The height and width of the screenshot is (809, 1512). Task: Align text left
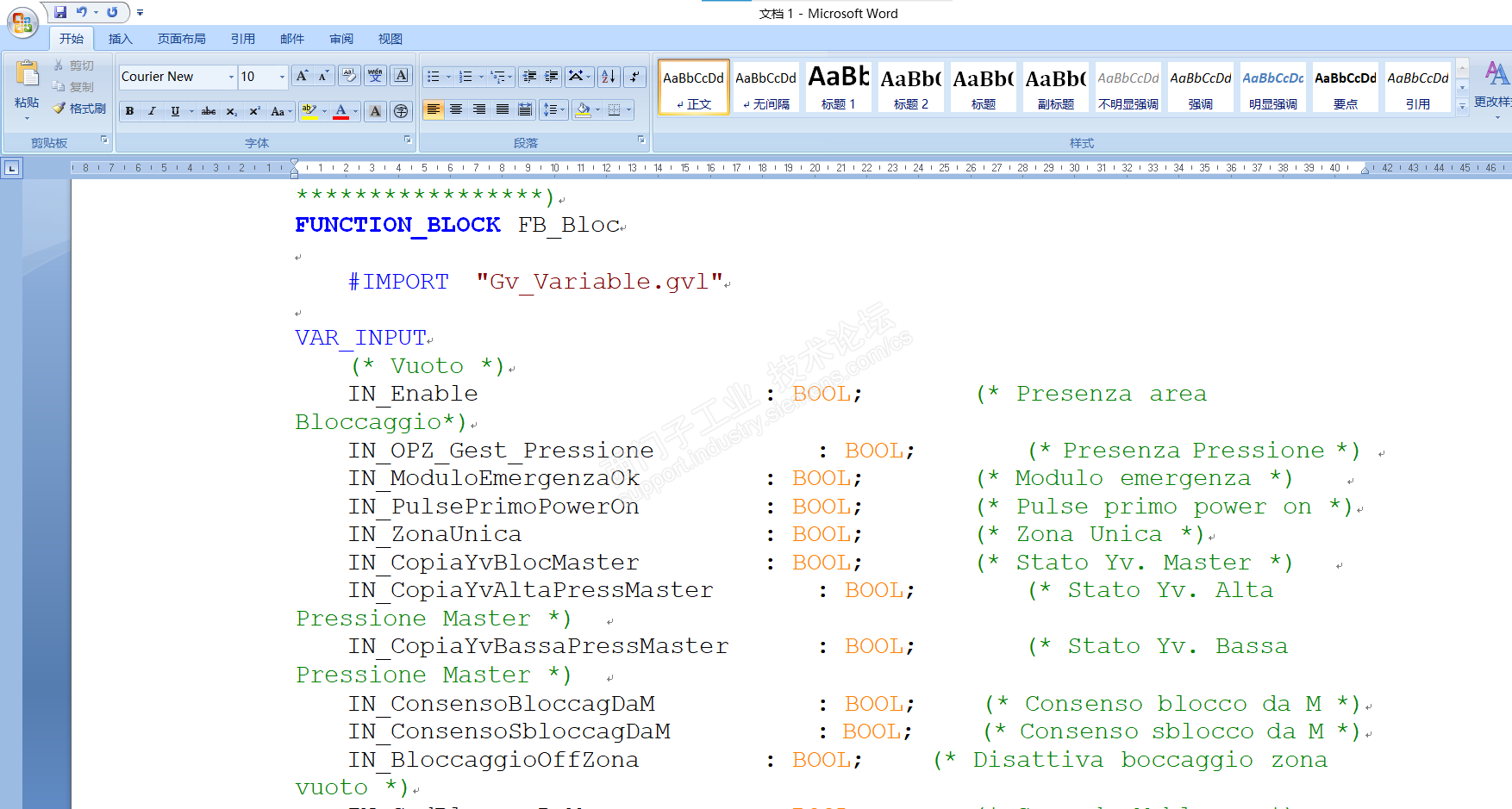pos(434,109)
